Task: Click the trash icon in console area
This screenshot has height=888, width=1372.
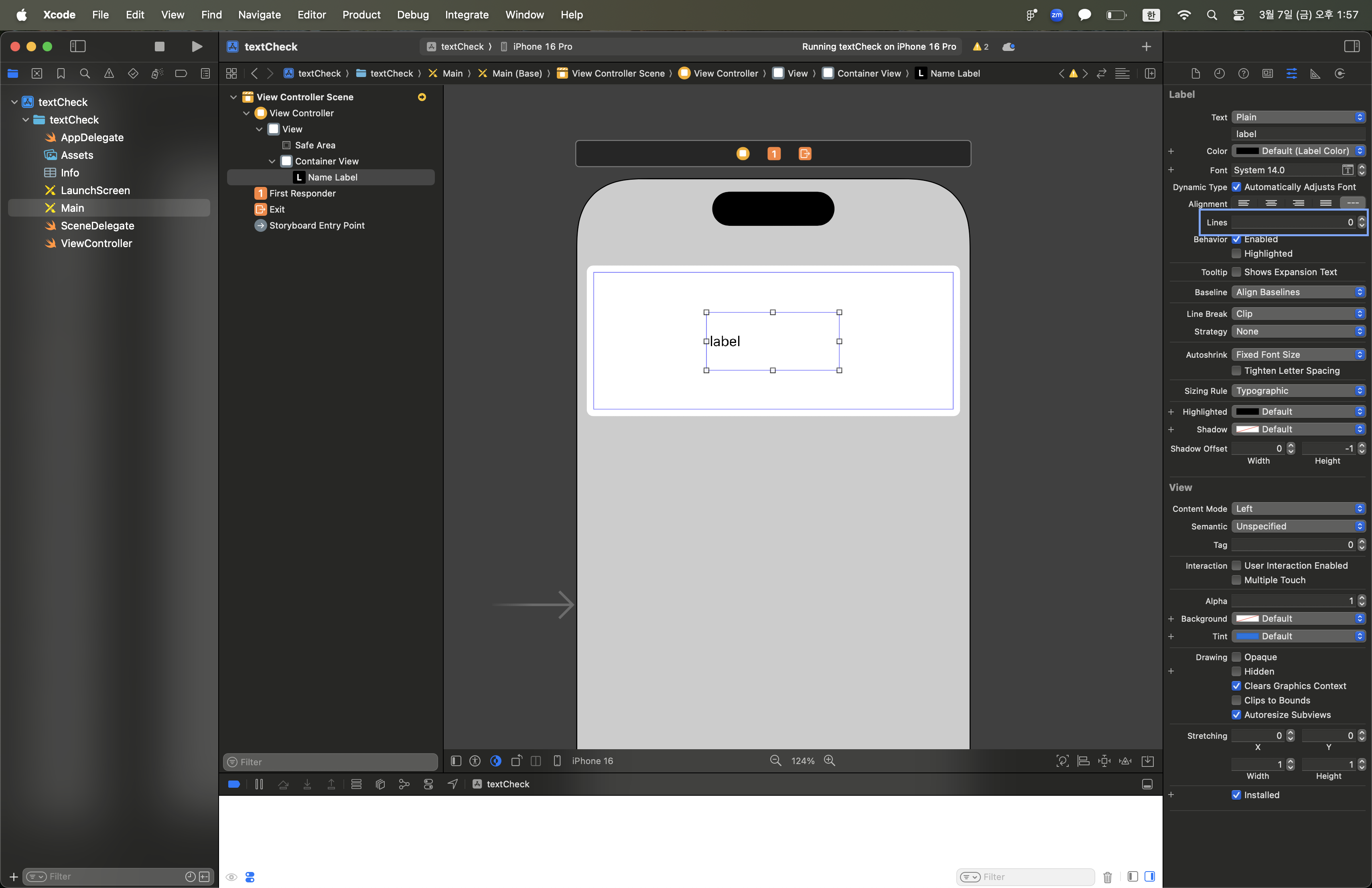Action: [1107, 876]
